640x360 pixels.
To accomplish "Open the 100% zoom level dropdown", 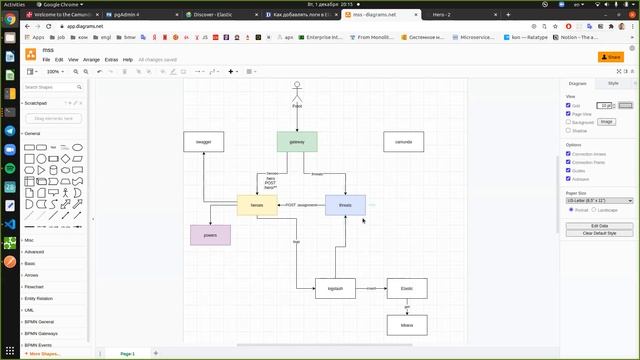I will (55, 71).
